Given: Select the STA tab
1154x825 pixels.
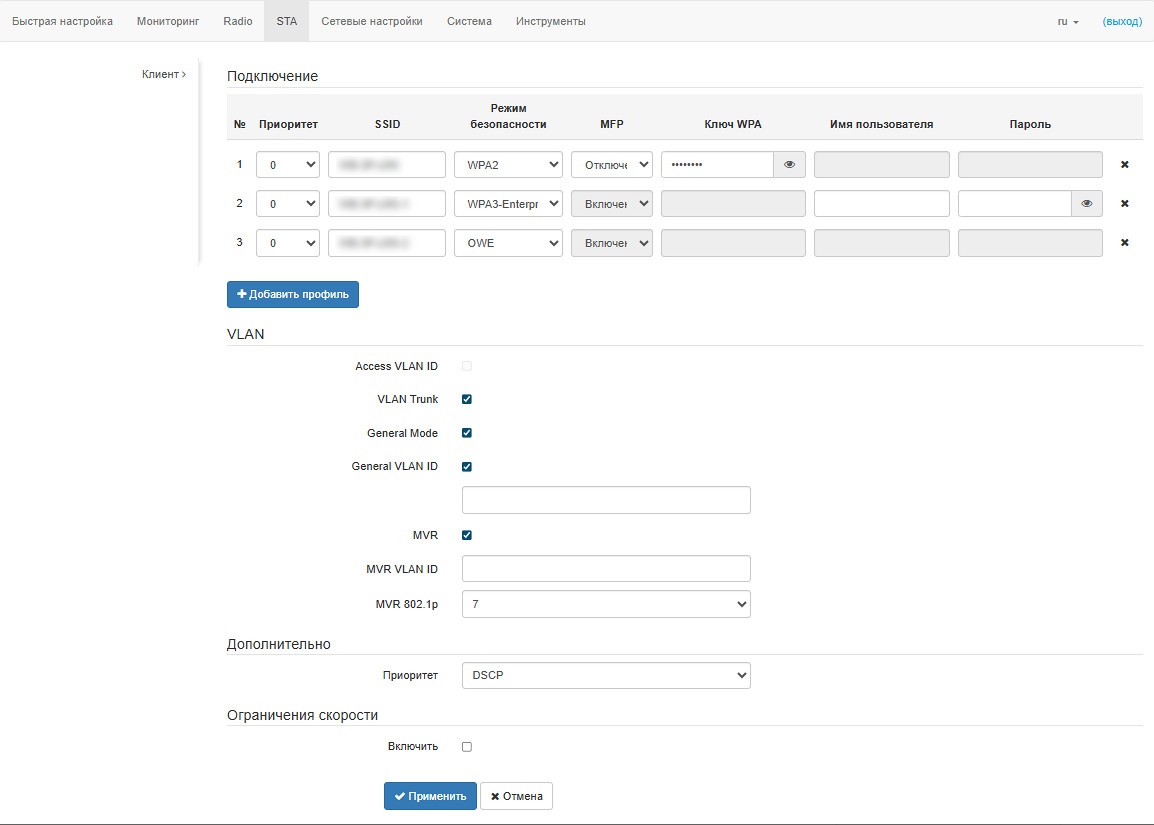Looking at the screenshot, I should click(x=287, y=21).
